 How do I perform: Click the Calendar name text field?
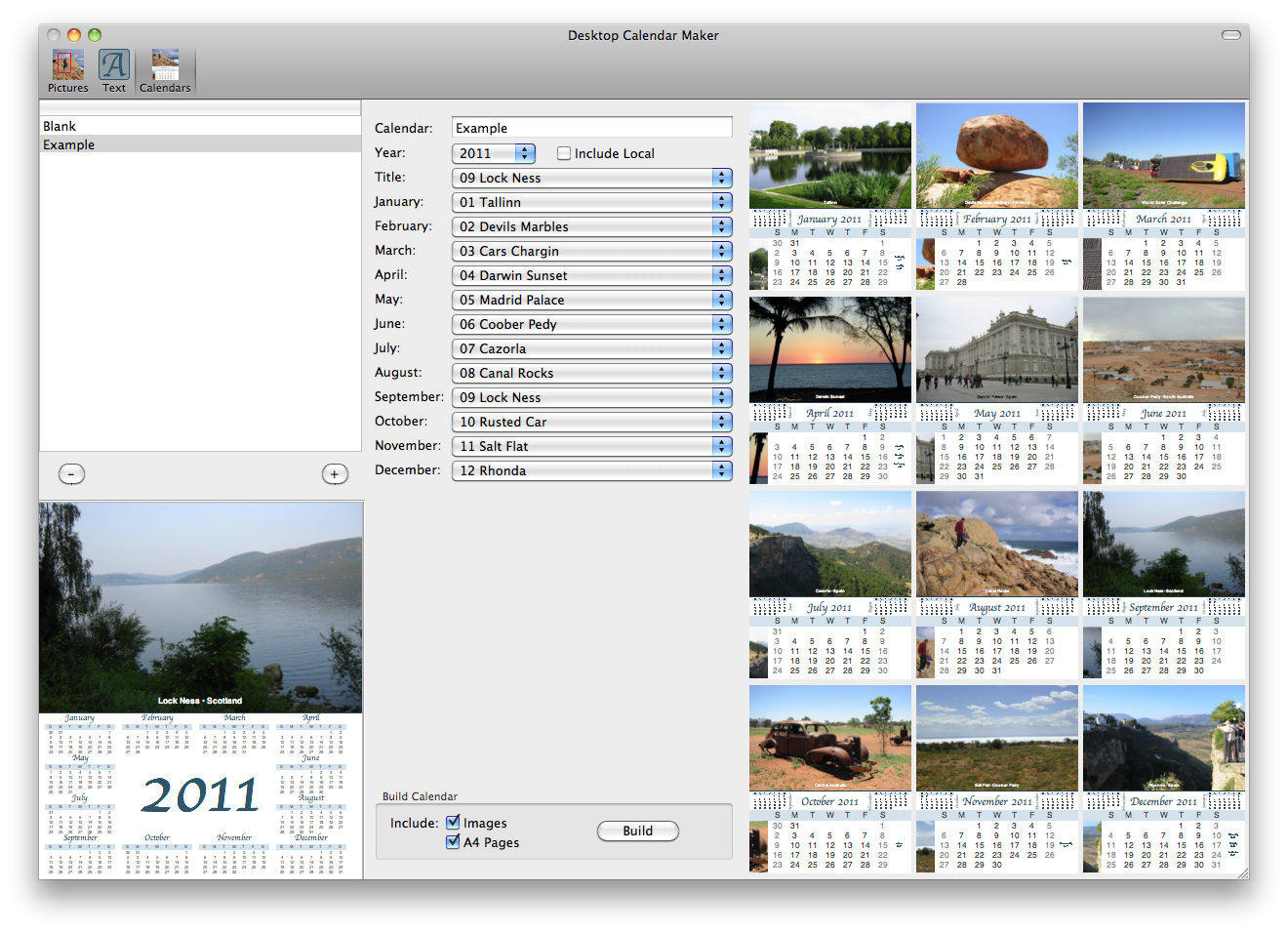[x=590, y=127]
